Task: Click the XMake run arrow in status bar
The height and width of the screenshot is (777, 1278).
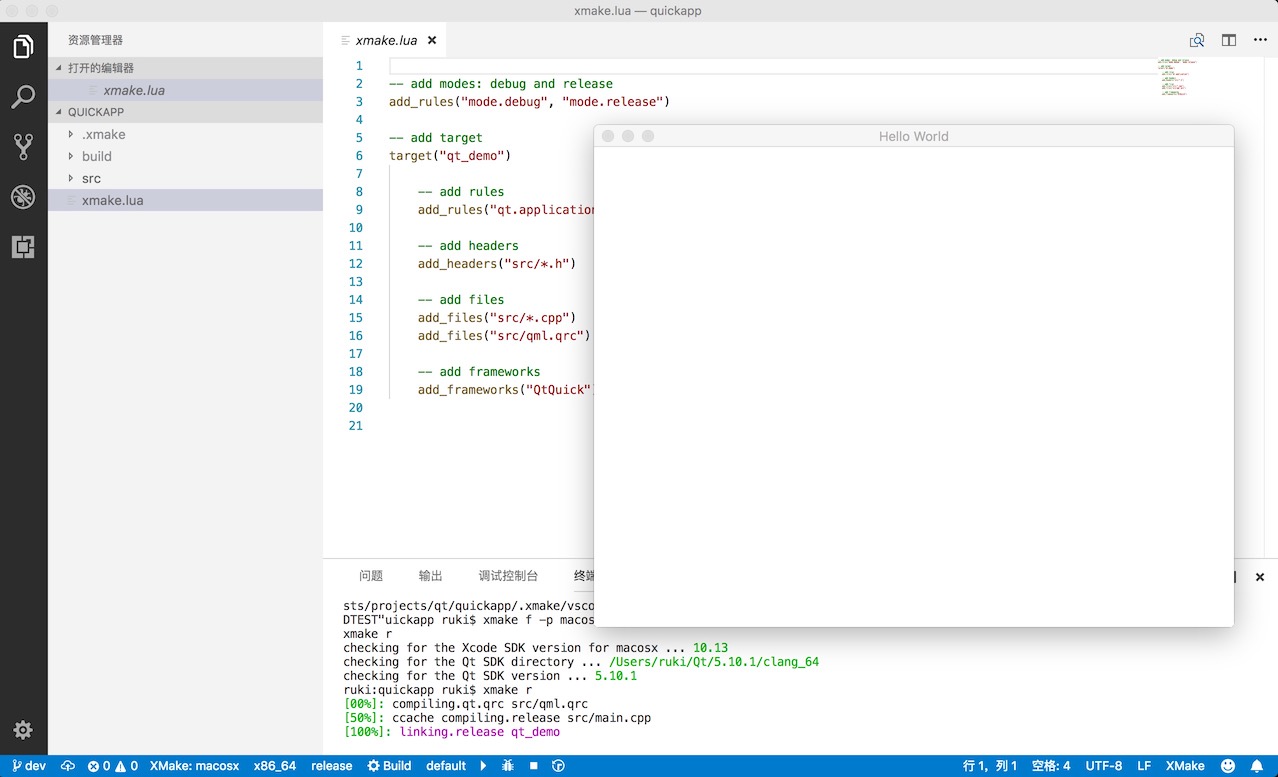Action: point(483,766)
